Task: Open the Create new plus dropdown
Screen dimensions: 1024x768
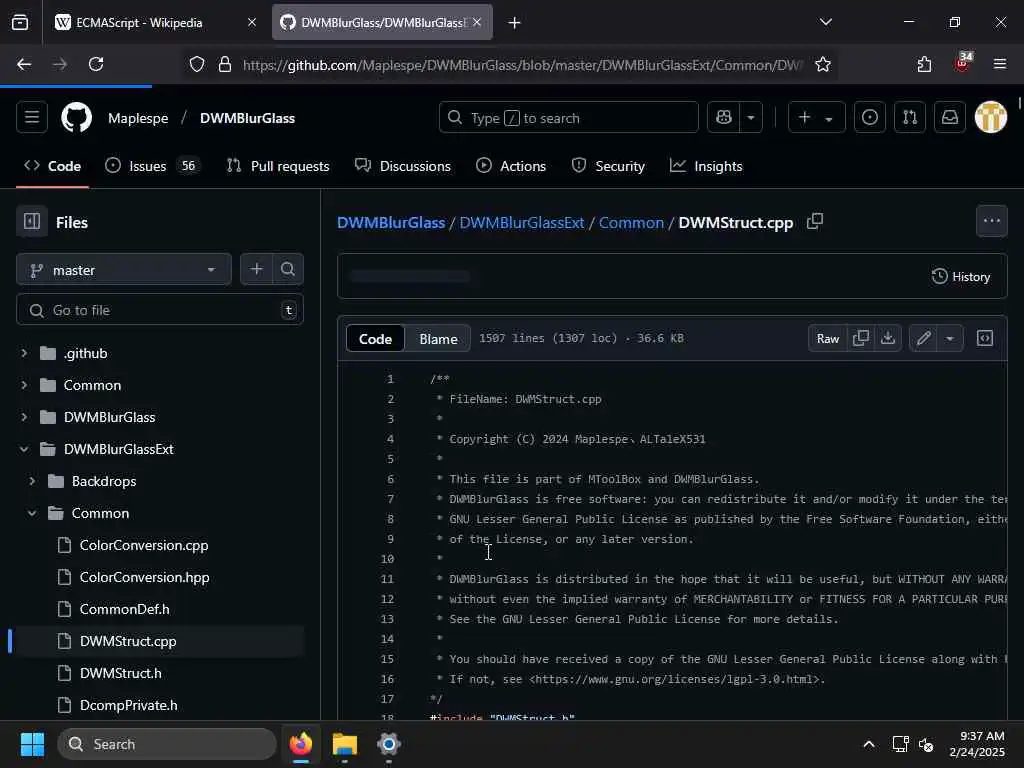Action: 816,118
